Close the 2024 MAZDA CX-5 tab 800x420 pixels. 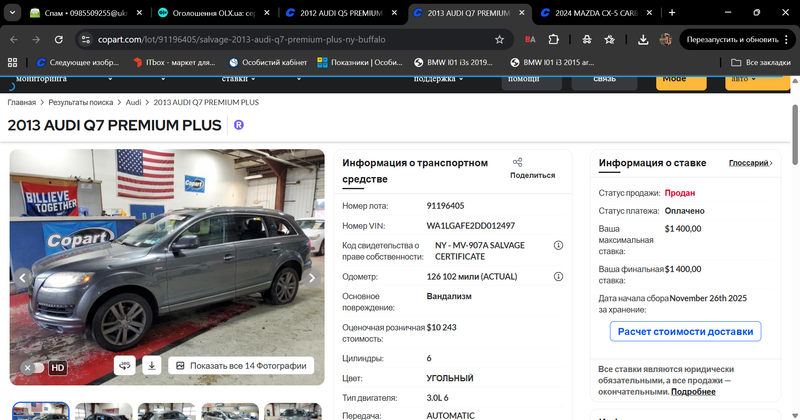coord(649,13)
